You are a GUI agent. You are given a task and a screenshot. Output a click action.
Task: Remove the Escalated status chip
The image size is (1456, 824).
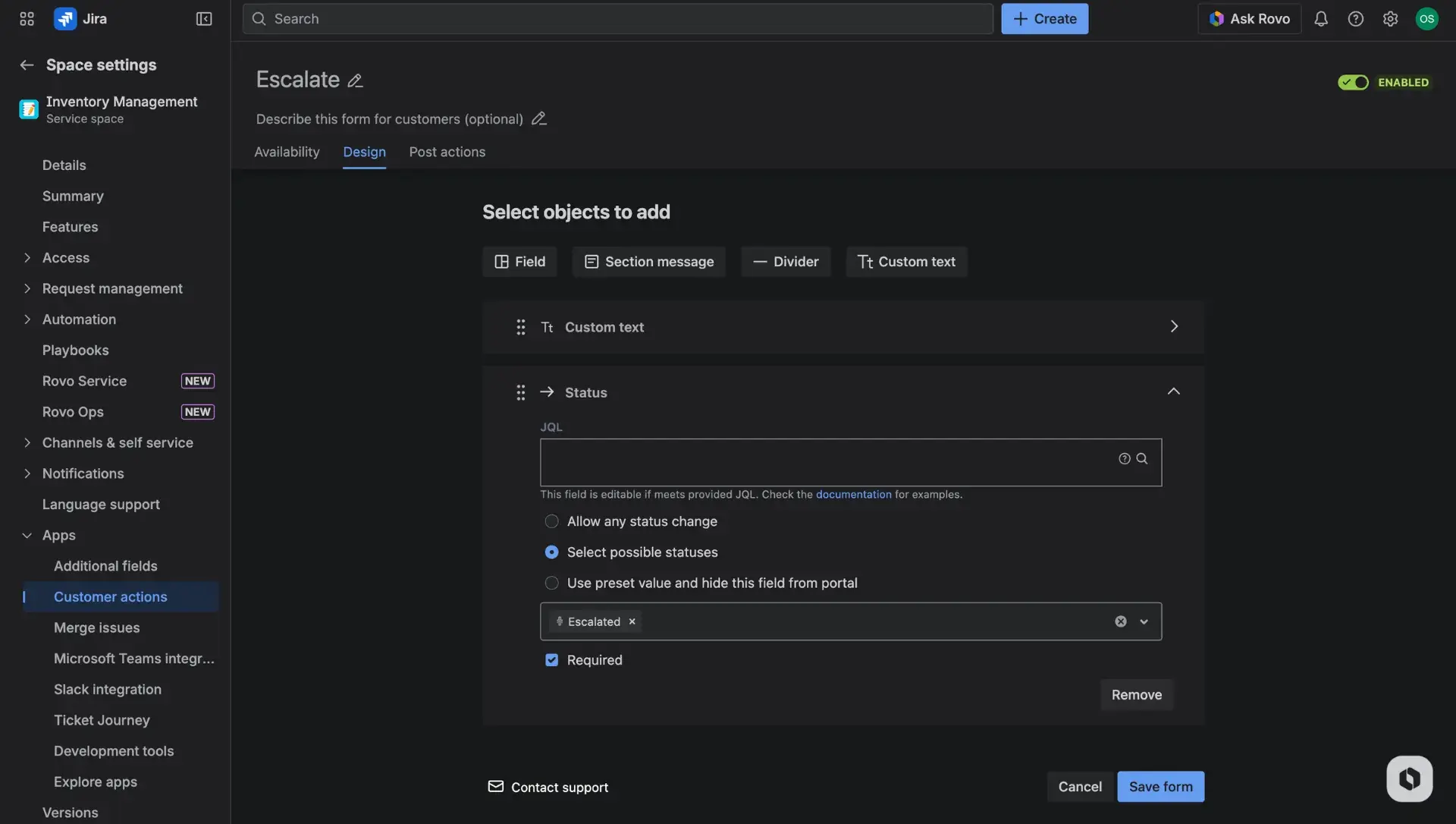pyautogui.click(x=632, y=621)
